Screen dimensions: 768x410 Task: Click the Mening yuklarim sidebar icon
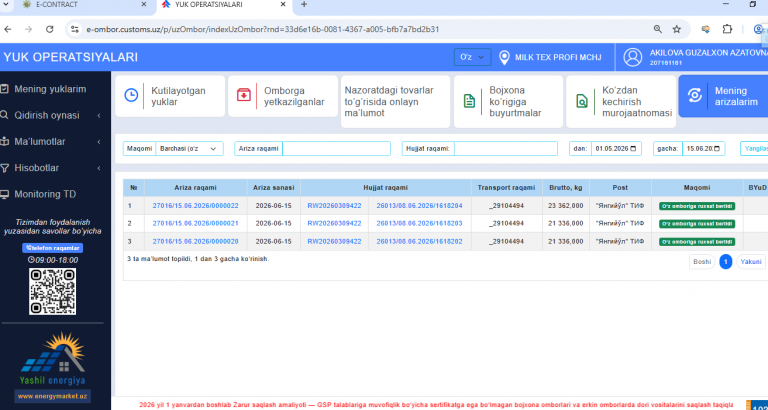4,89
